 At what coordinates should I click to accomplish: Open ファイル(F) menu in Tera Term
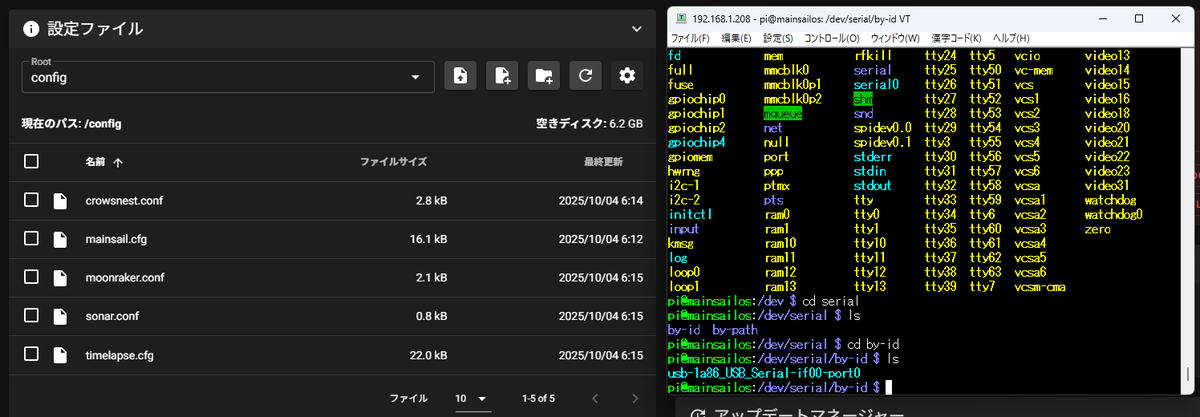click(689, 38)
